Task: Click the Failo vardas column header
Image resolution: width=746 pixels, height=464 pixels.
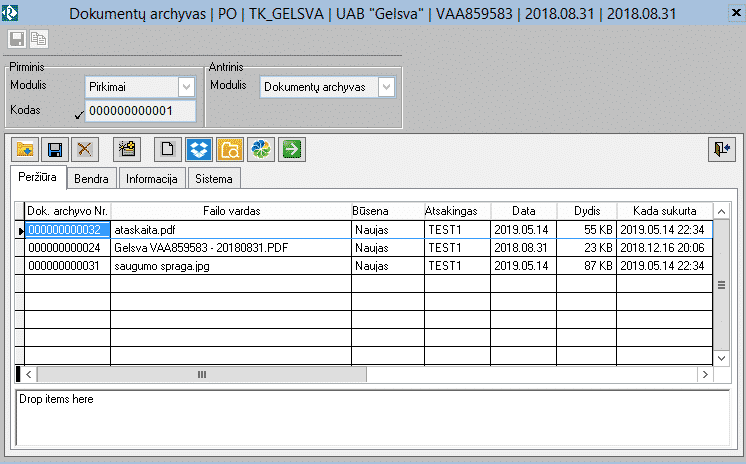Action: coord(230,211)
